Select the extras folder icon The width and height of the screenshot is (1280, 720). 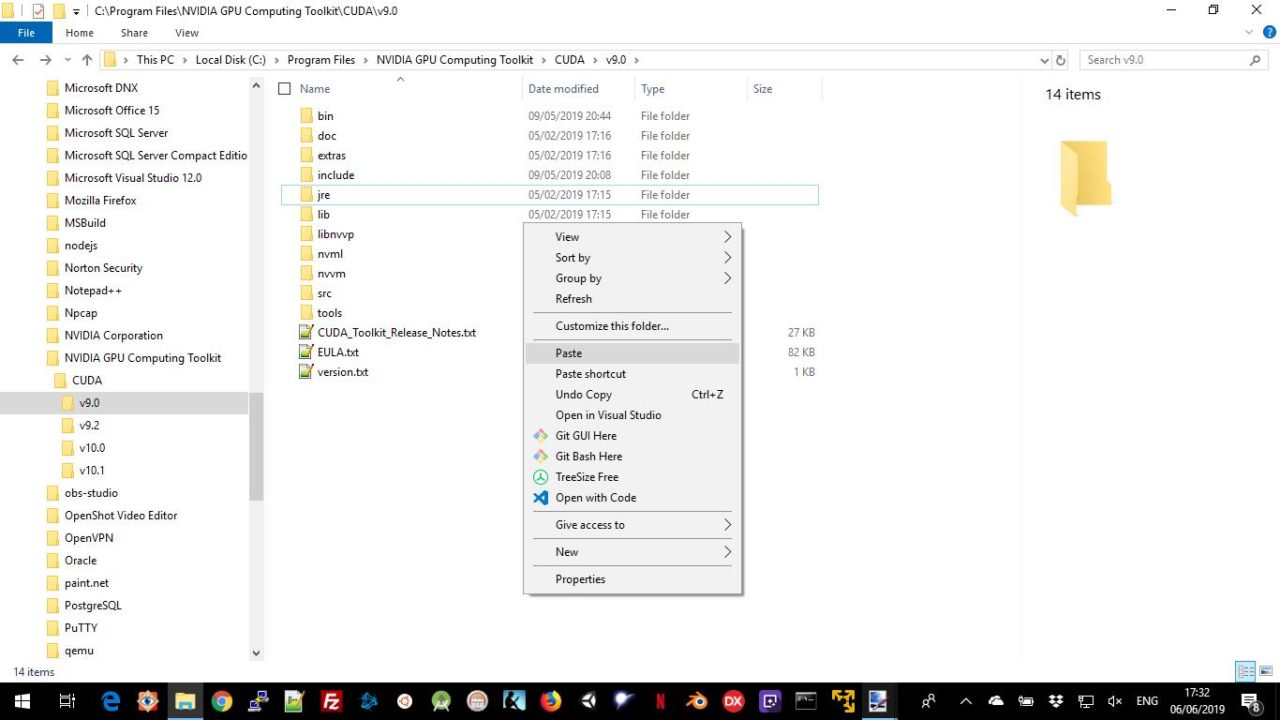click(307, 155)
